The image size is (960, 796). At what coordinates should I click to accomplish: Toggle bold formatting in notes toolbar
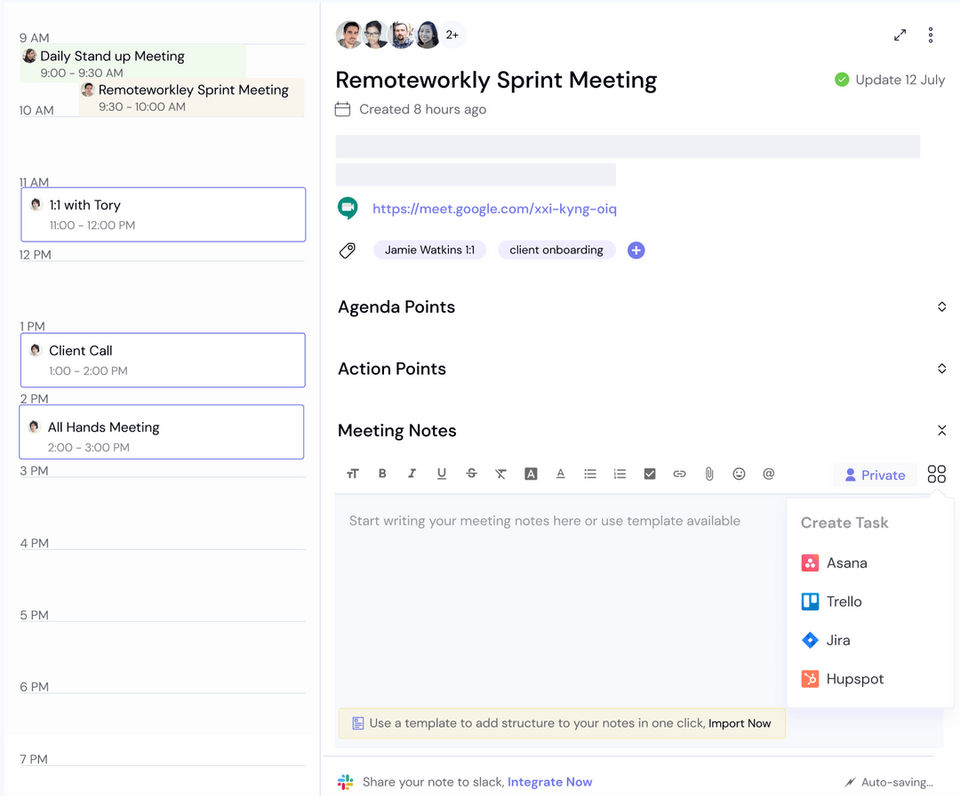pos(382,474)
